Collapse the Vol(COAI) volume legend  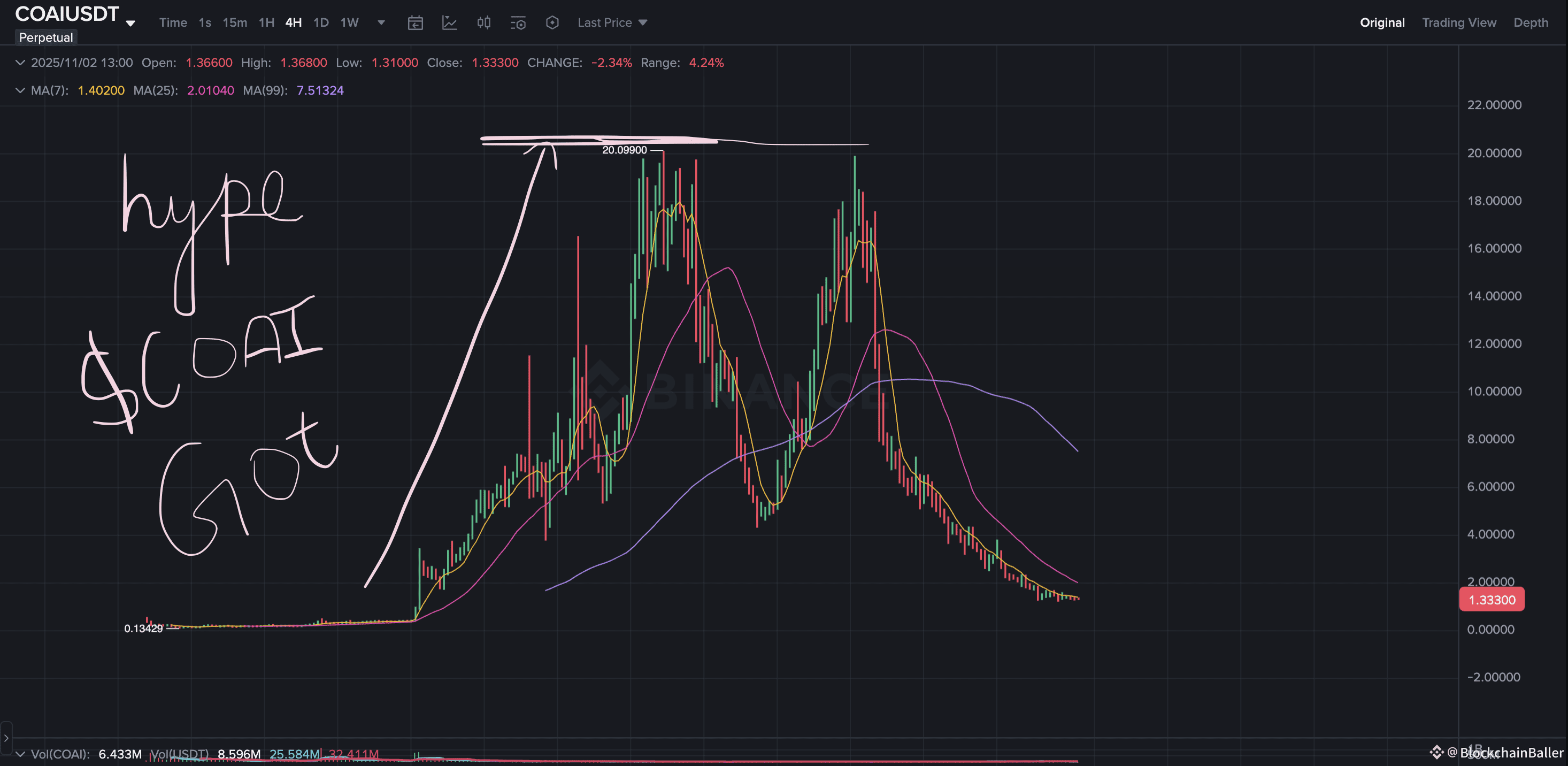20,754
